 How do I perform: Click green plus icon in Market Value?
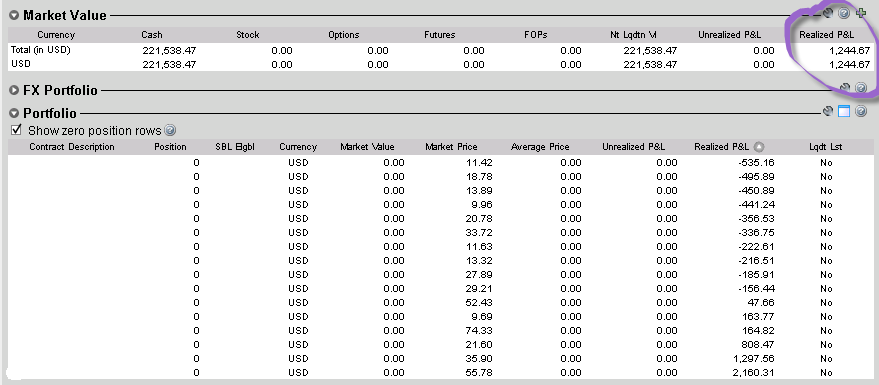coord(861,13)
